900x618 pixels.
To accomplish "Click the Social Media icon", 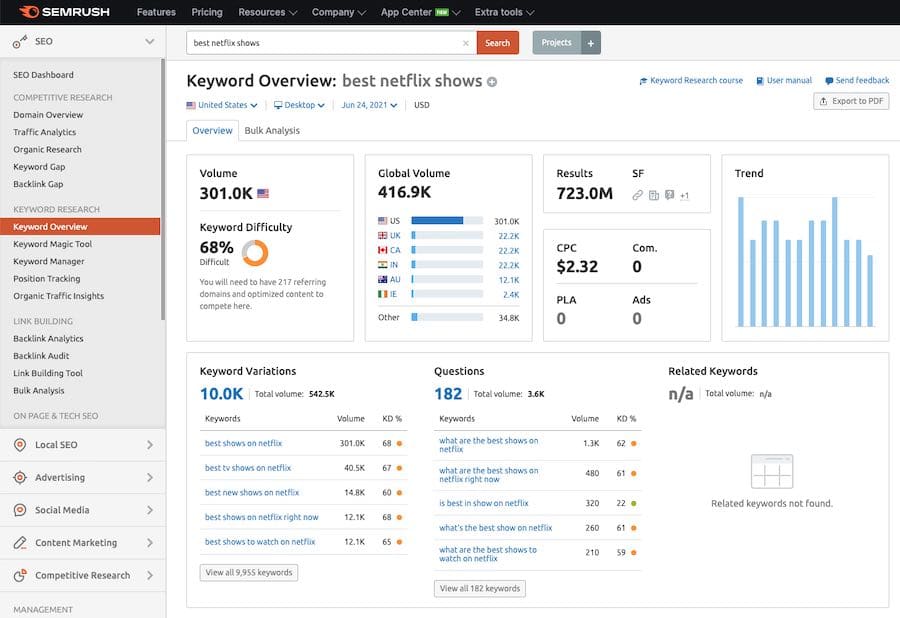I will pos(20,510).
